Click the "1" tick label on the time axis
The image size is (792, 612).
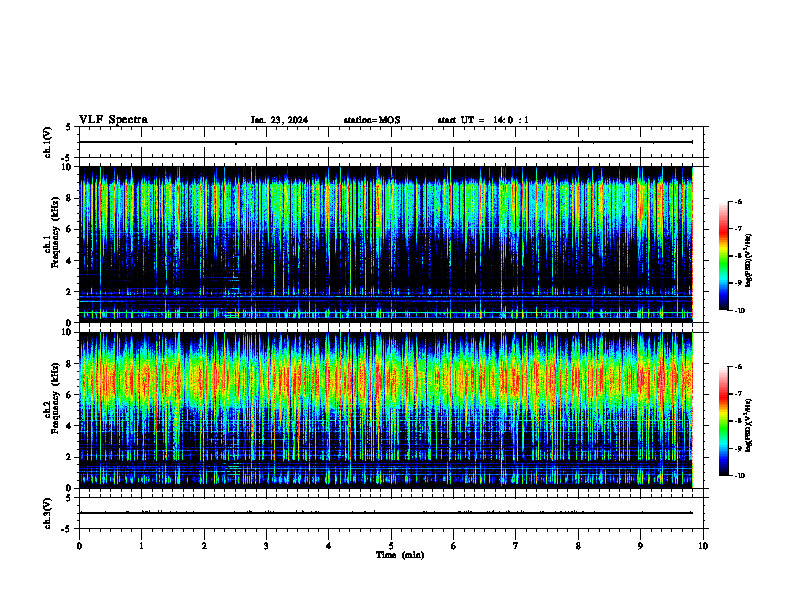click(x=141, y=546)
